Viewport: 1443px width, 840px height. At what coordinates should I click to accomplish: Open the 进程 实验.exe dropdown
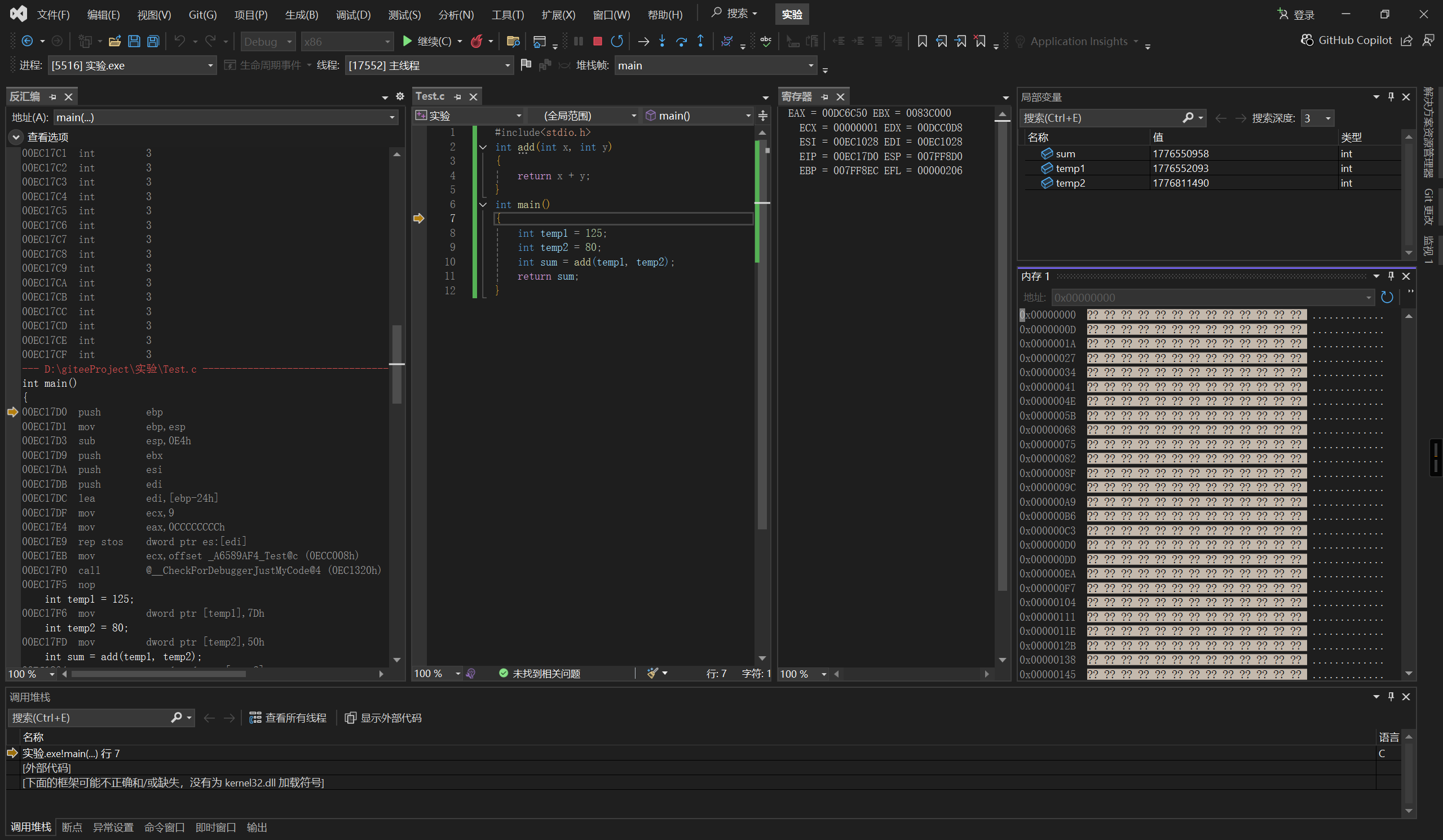pyautogui.click(x=210, y=65)
